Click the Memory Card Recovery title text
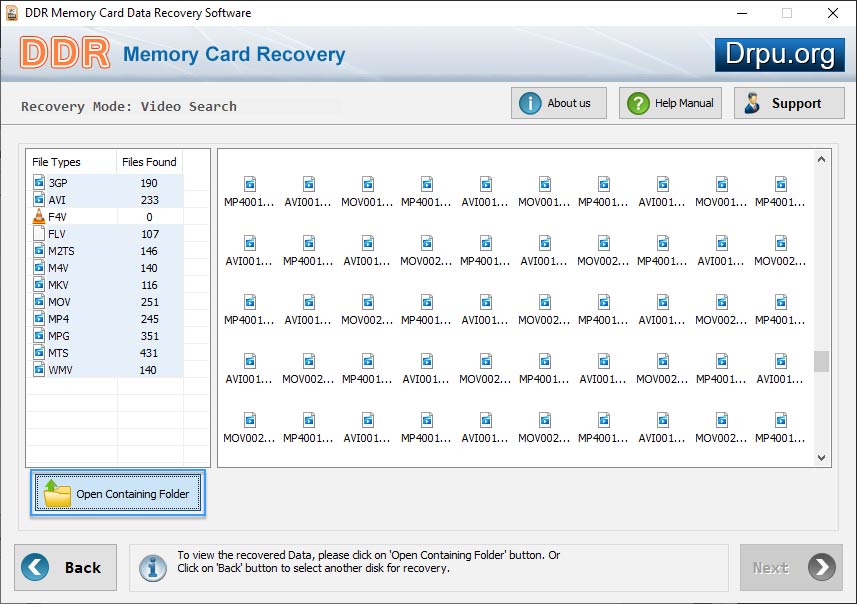Screen dimensions: 857x604 234,54
